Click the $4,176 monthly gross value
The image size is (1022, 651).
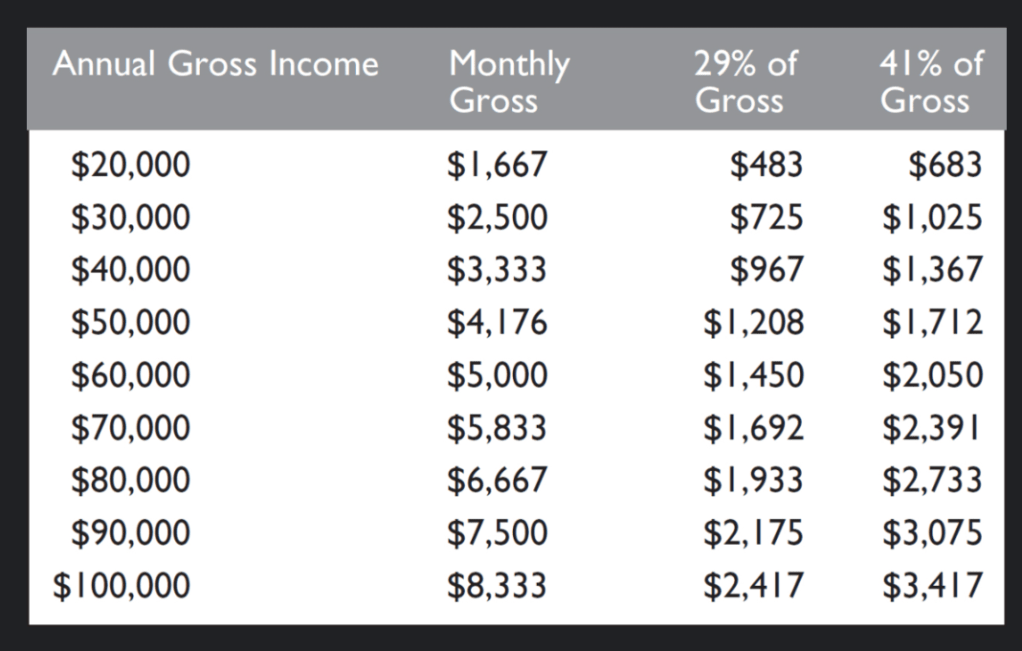click(497, 322)
